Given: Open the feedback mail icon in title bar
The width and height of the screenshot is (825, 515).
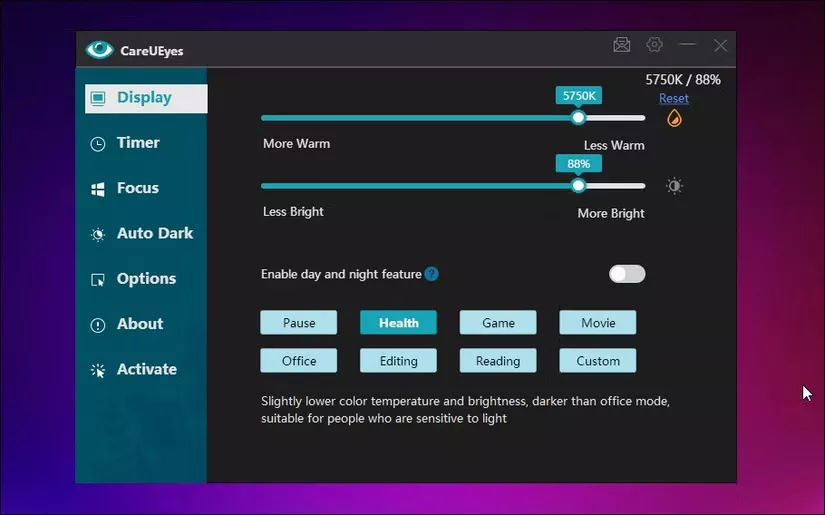Looking at the screenshot, I should [621, 45].
